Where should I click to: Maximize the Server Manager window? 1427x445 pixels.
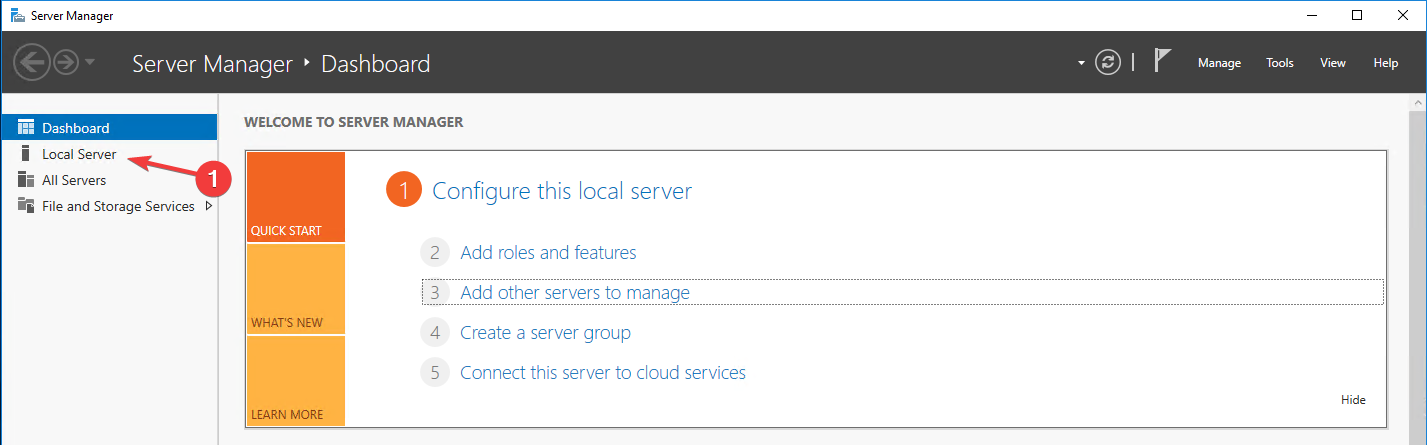(1357, 15)
